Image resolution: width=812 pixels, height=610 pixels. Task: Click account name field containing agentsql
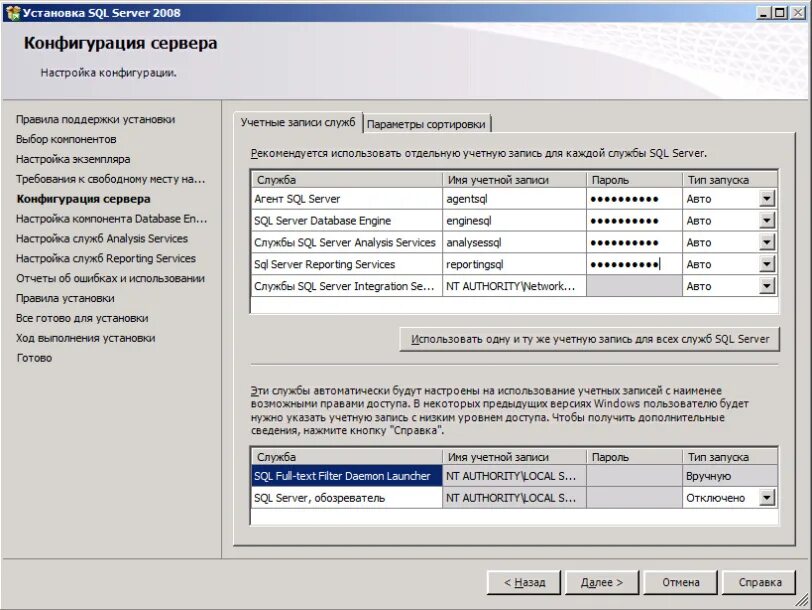pos(514,199)
